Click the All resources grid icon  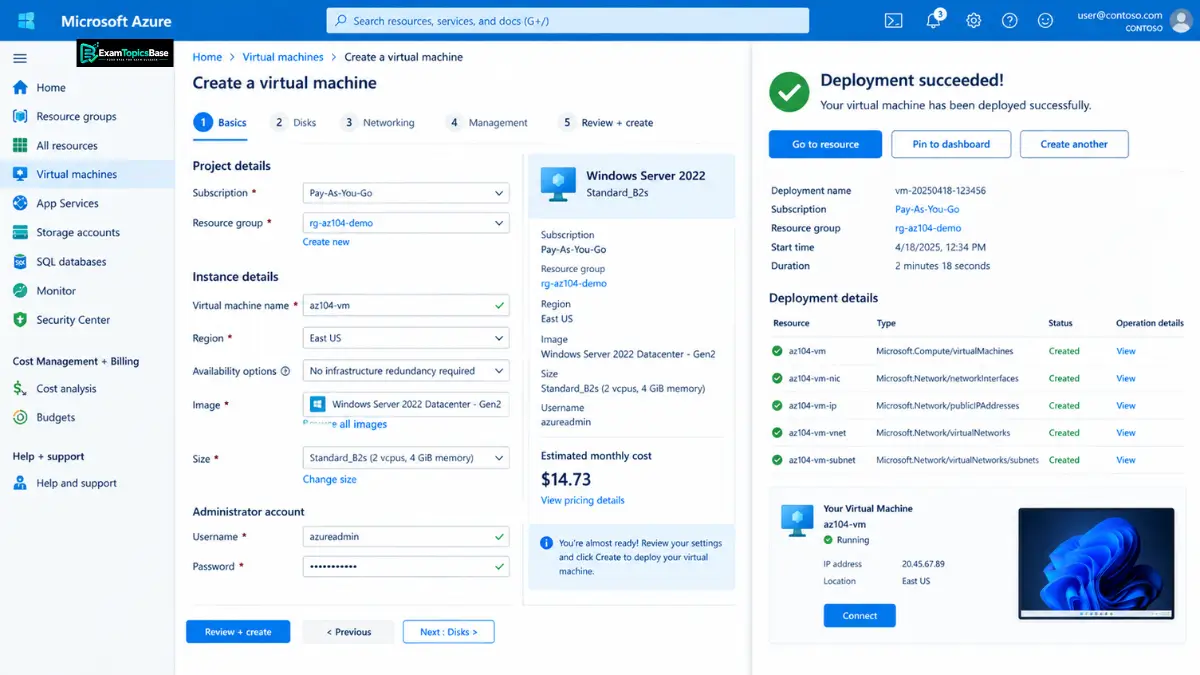(20, 145)
